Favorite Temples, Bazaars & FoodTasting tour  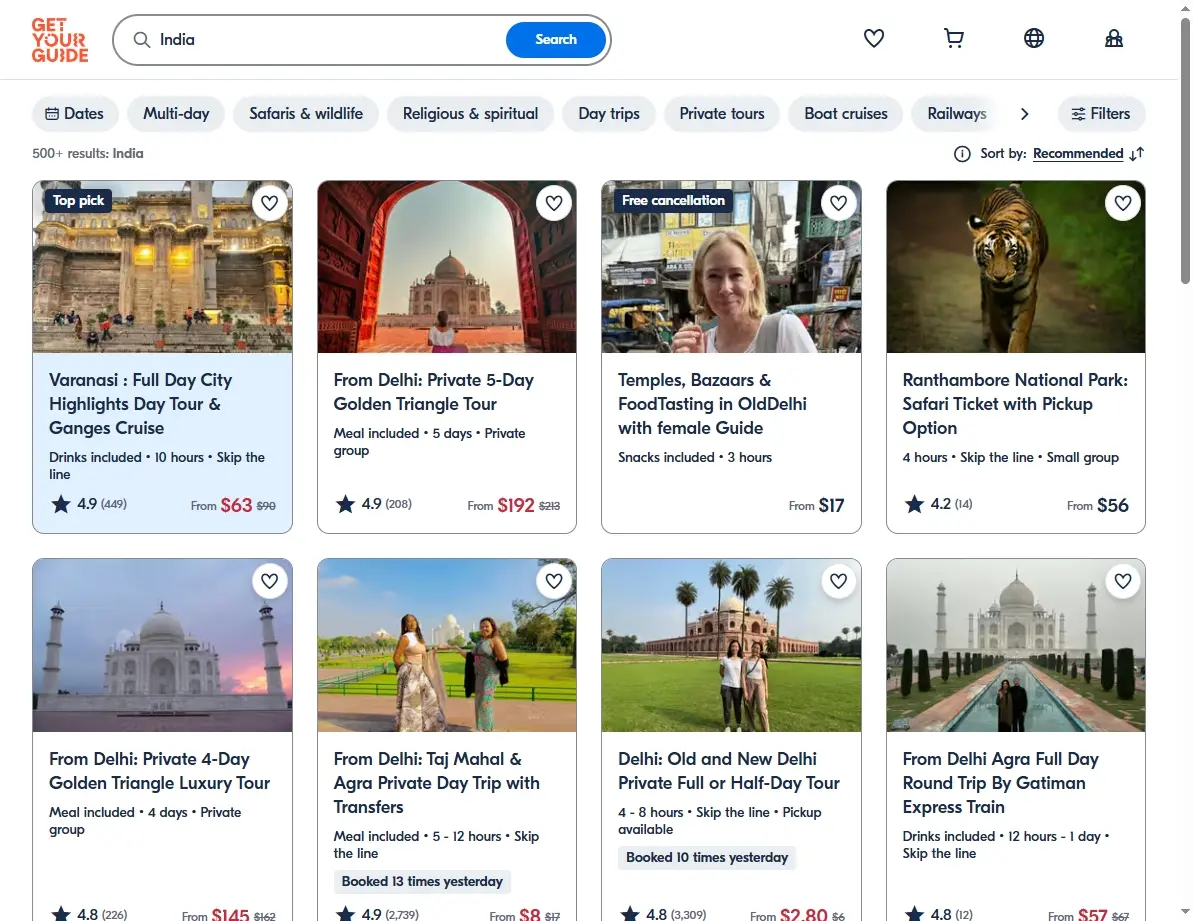pyautogui.click(x=838, y=203)
